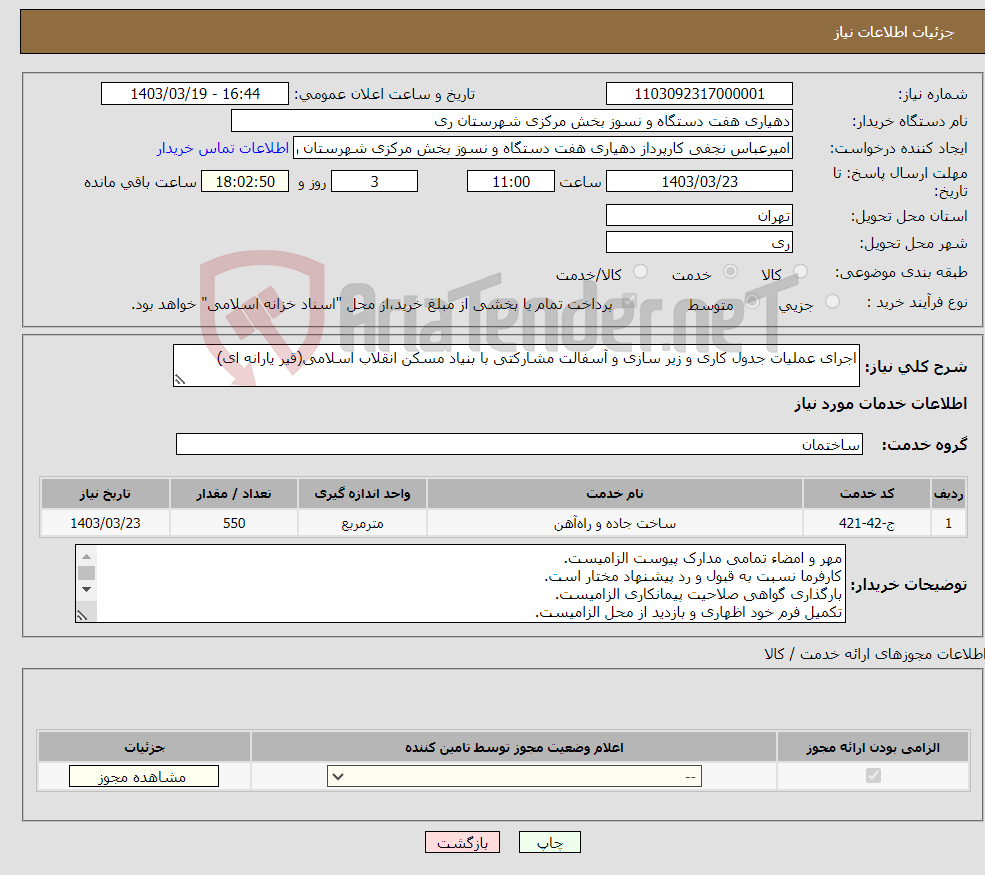Click the الزامی بودن ارائه مجوز header

[x=873, y=747]
